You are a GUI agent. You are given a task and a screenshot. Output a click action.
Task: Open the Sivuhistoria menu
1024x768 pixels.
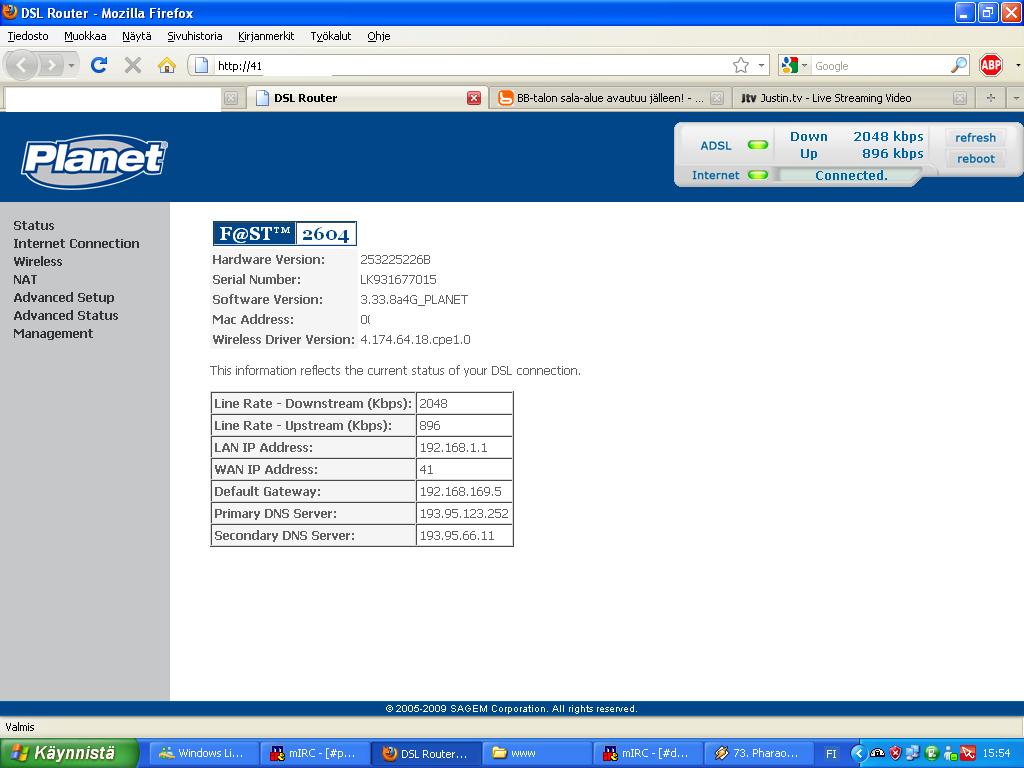click(195, 36)
